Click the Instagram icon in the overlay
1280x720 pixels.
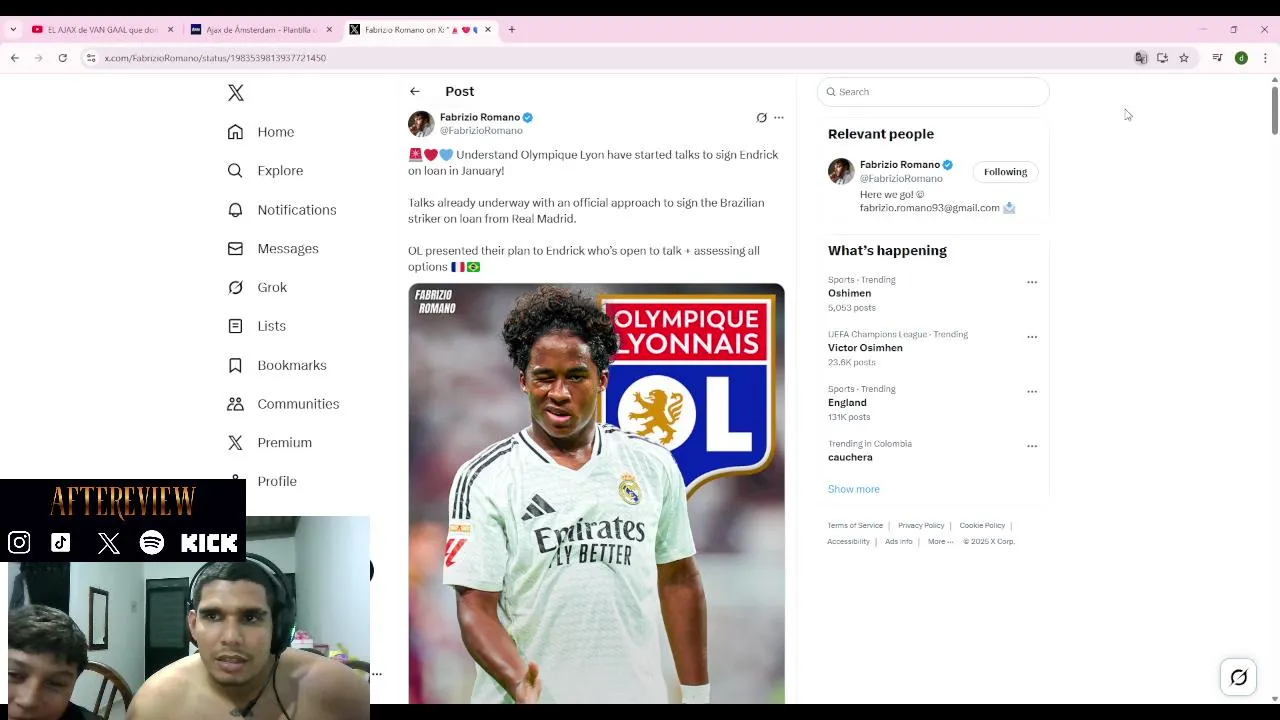[x=19, y=543]
